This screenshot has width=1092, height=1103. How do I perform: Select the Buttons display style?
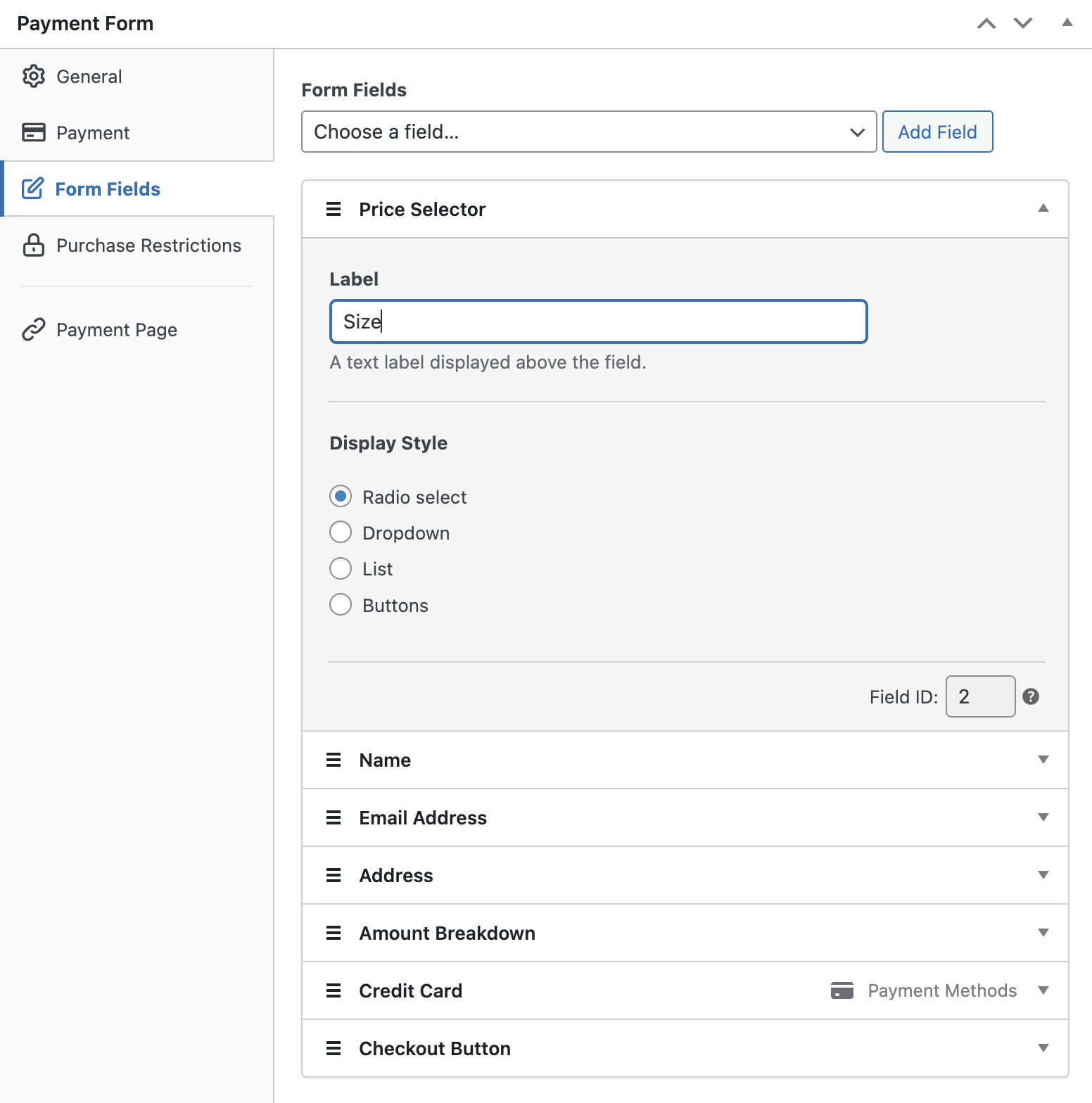click(x=341, y=604)
